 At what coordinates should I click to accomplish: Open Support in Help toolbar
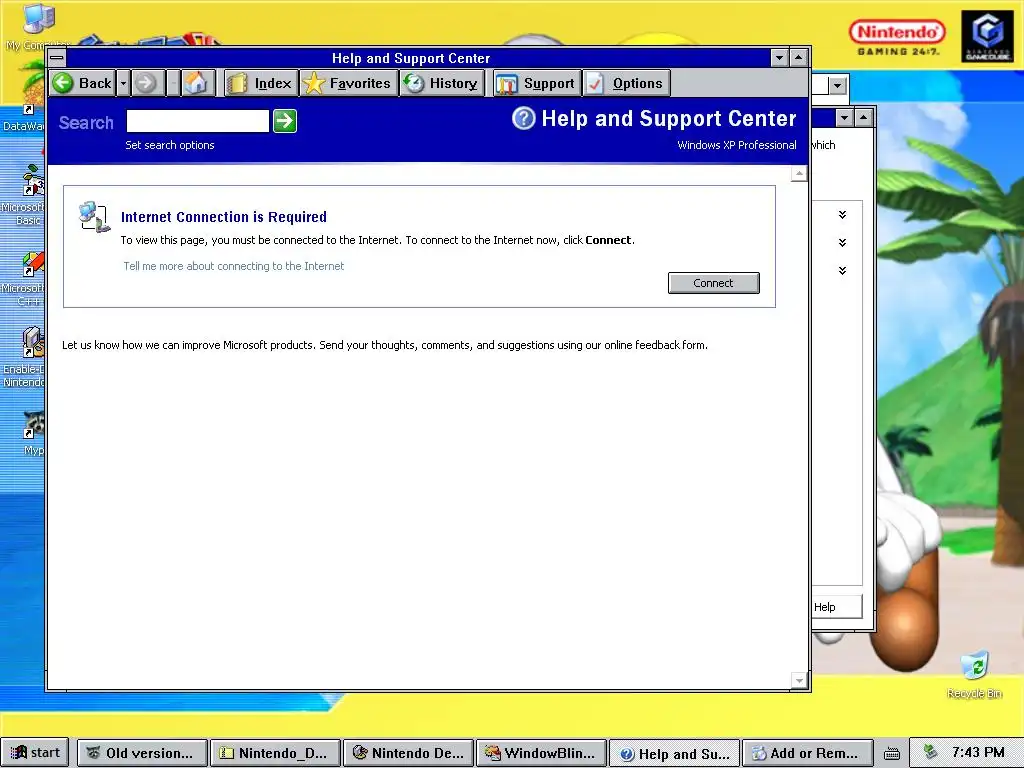537,83
